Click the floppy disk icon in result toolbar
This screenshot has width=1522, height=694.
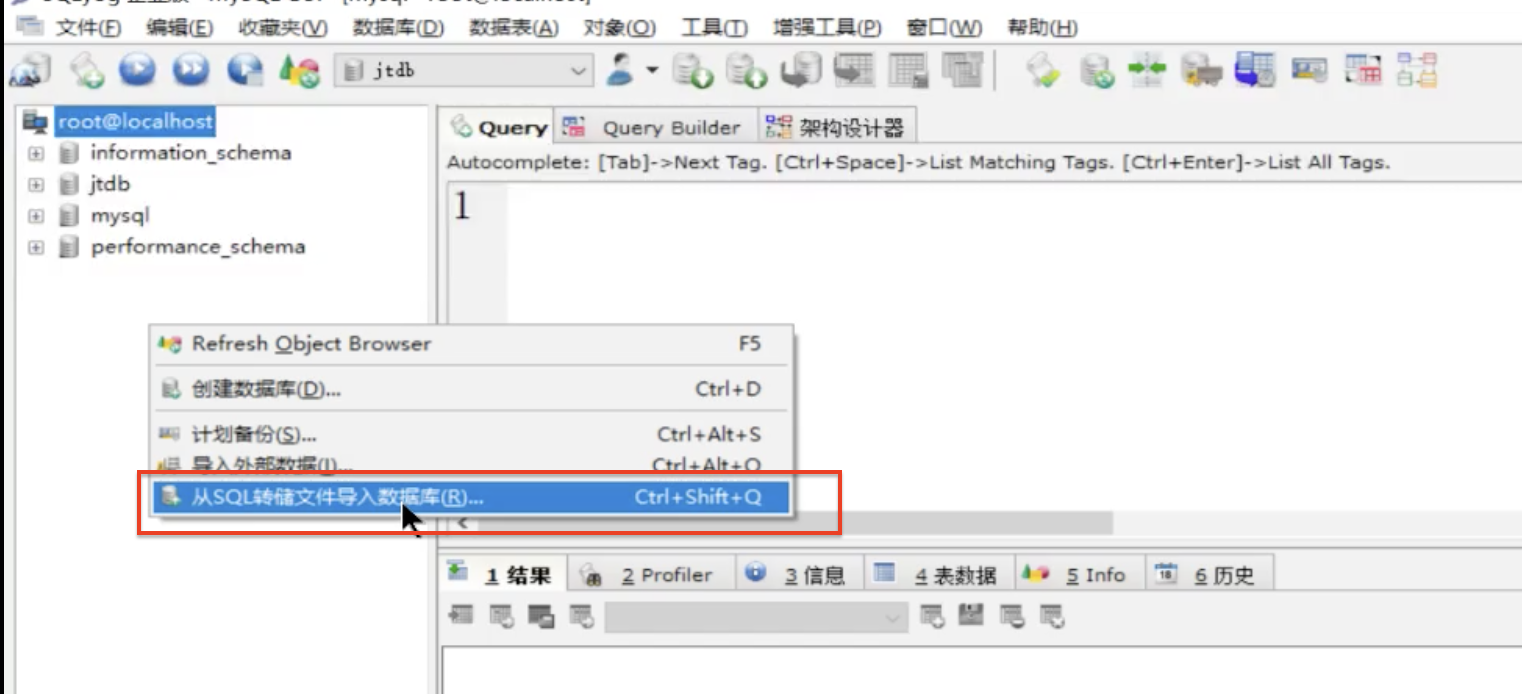click(x=971, y=617)
